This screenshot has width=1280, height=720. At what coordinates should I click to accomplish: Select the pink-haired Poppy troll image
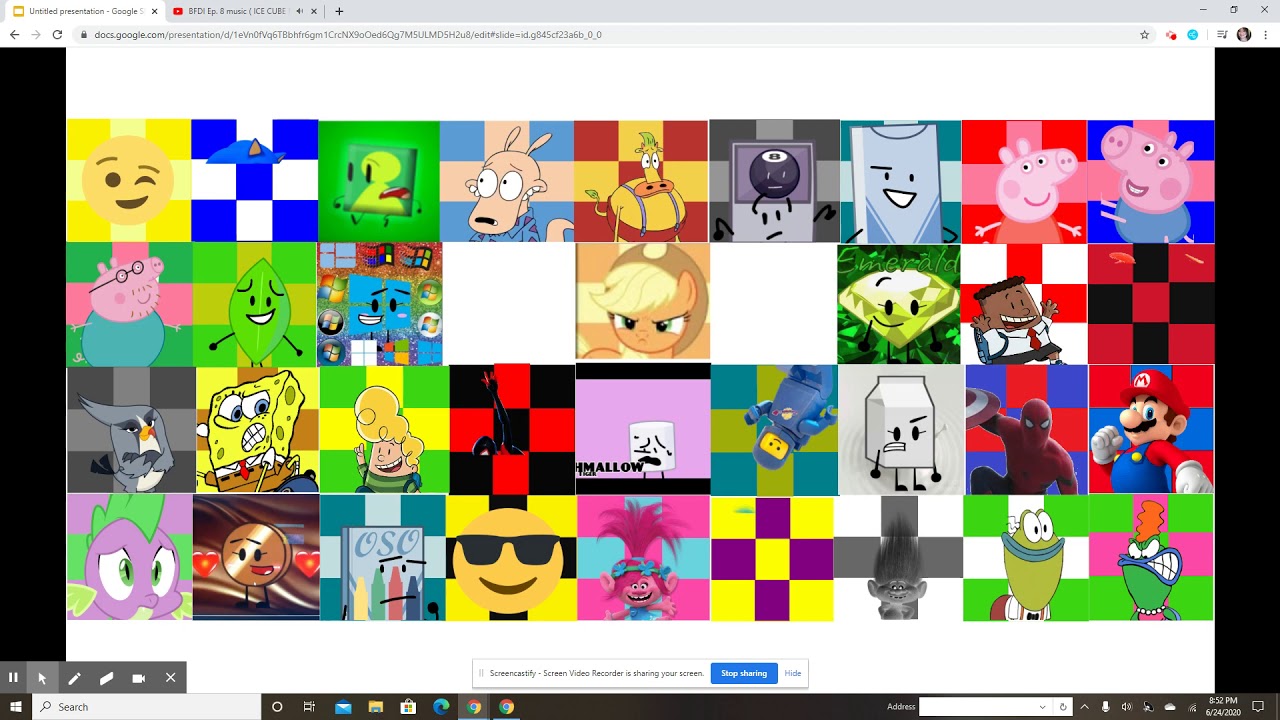click(643, 558)
